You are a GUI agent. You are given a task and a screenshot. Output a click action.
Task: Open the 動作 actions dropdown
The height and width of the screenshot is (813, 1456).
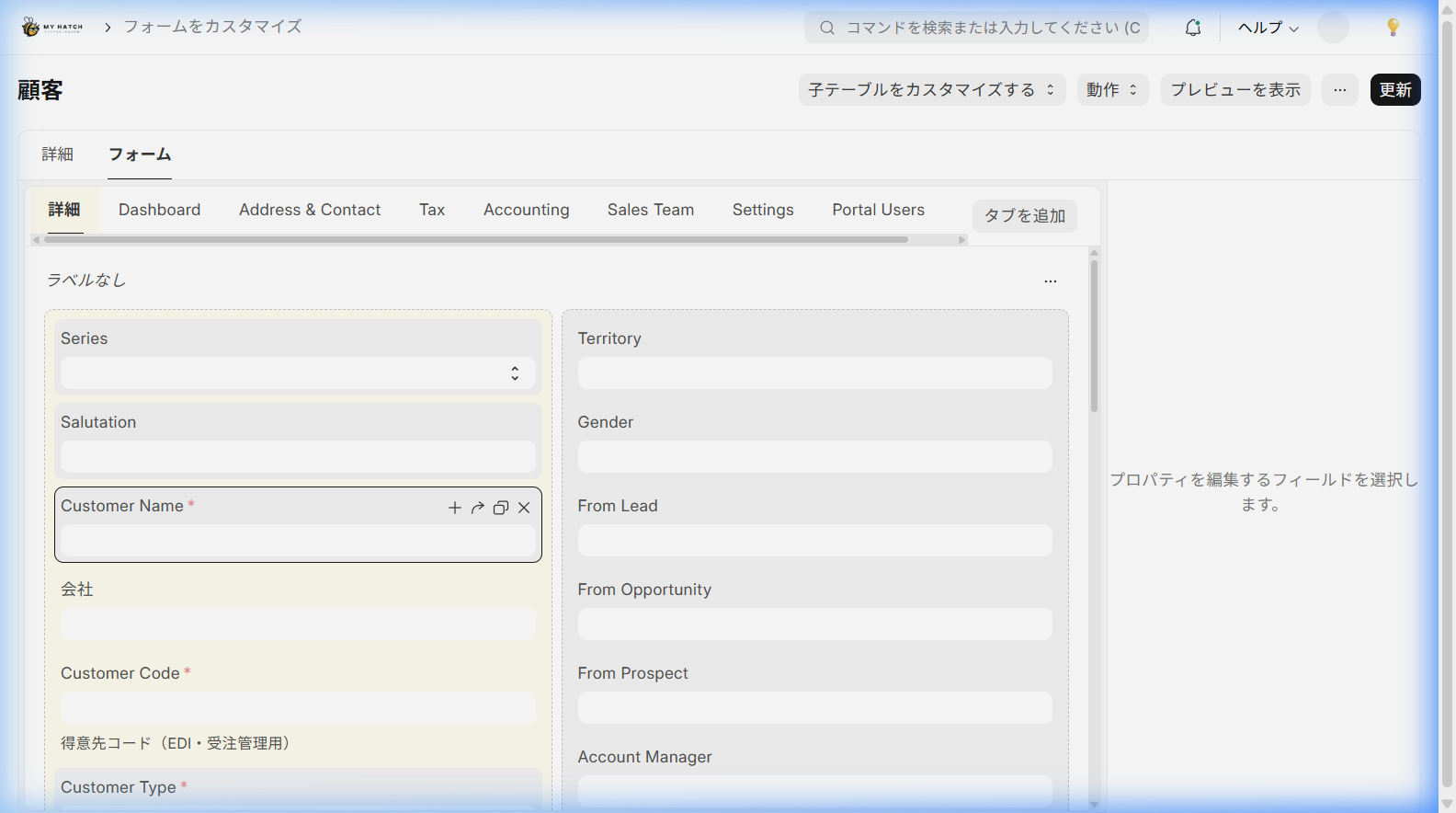pos(1112,90)
